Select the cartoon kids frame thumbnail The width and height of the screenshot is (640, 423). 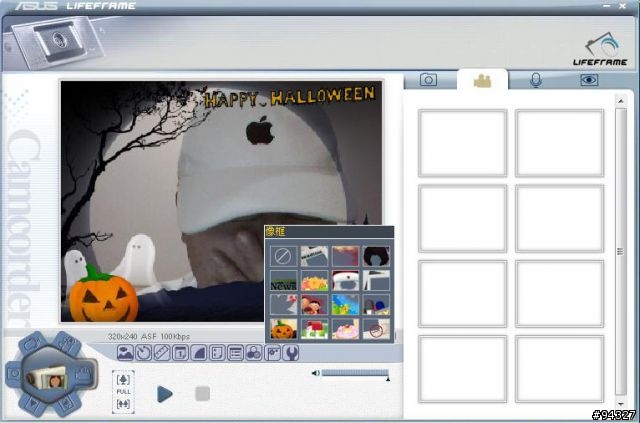(314, 305)
